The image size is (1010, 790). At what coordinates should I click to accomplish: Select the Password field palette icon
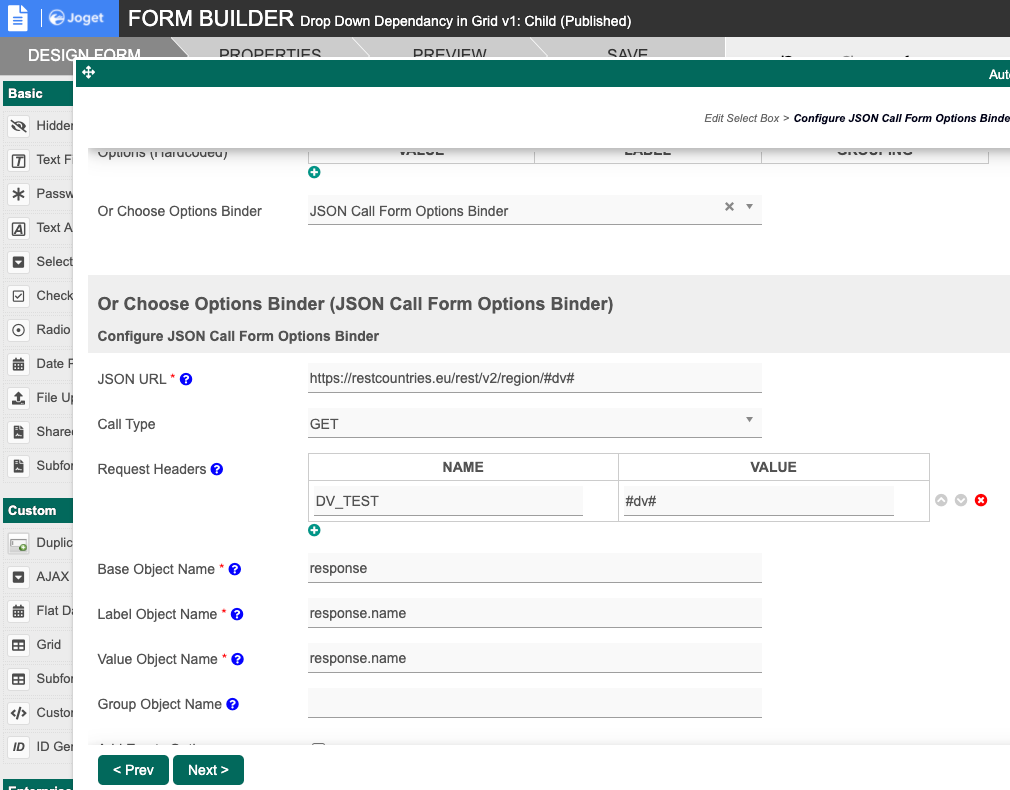tap(18, 194)
